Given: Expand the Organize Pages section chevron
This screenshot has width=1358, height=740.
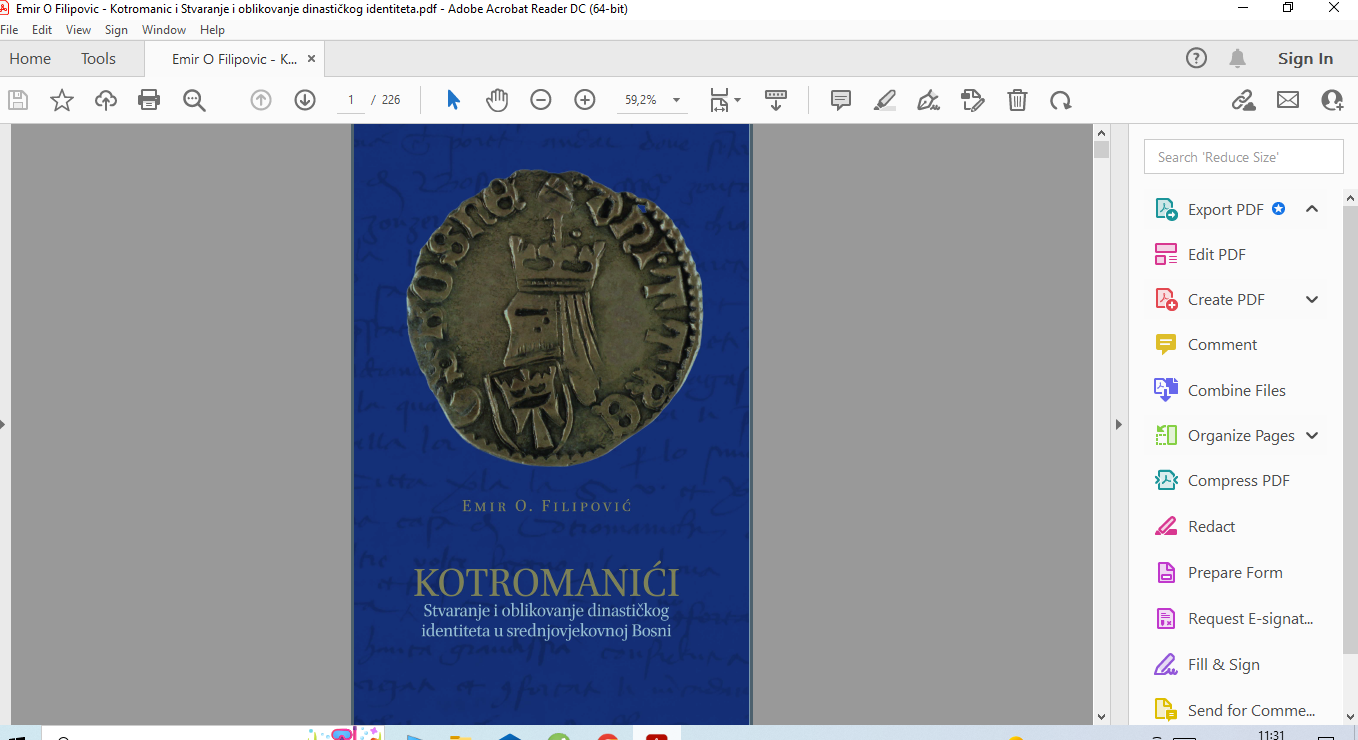Looking at the screenshot, I should click(x=1312, y=435).
